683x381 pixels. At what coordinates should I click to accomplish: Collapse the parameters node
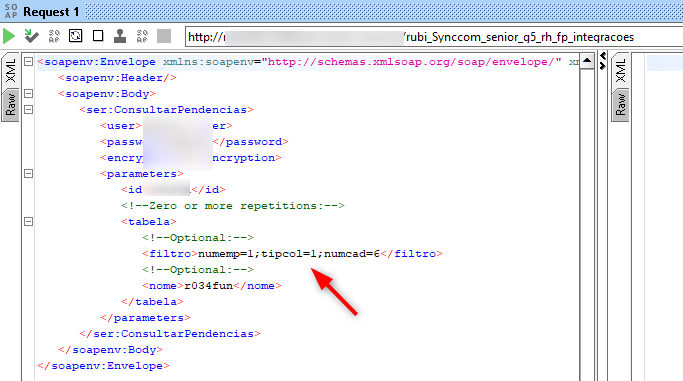28,174
